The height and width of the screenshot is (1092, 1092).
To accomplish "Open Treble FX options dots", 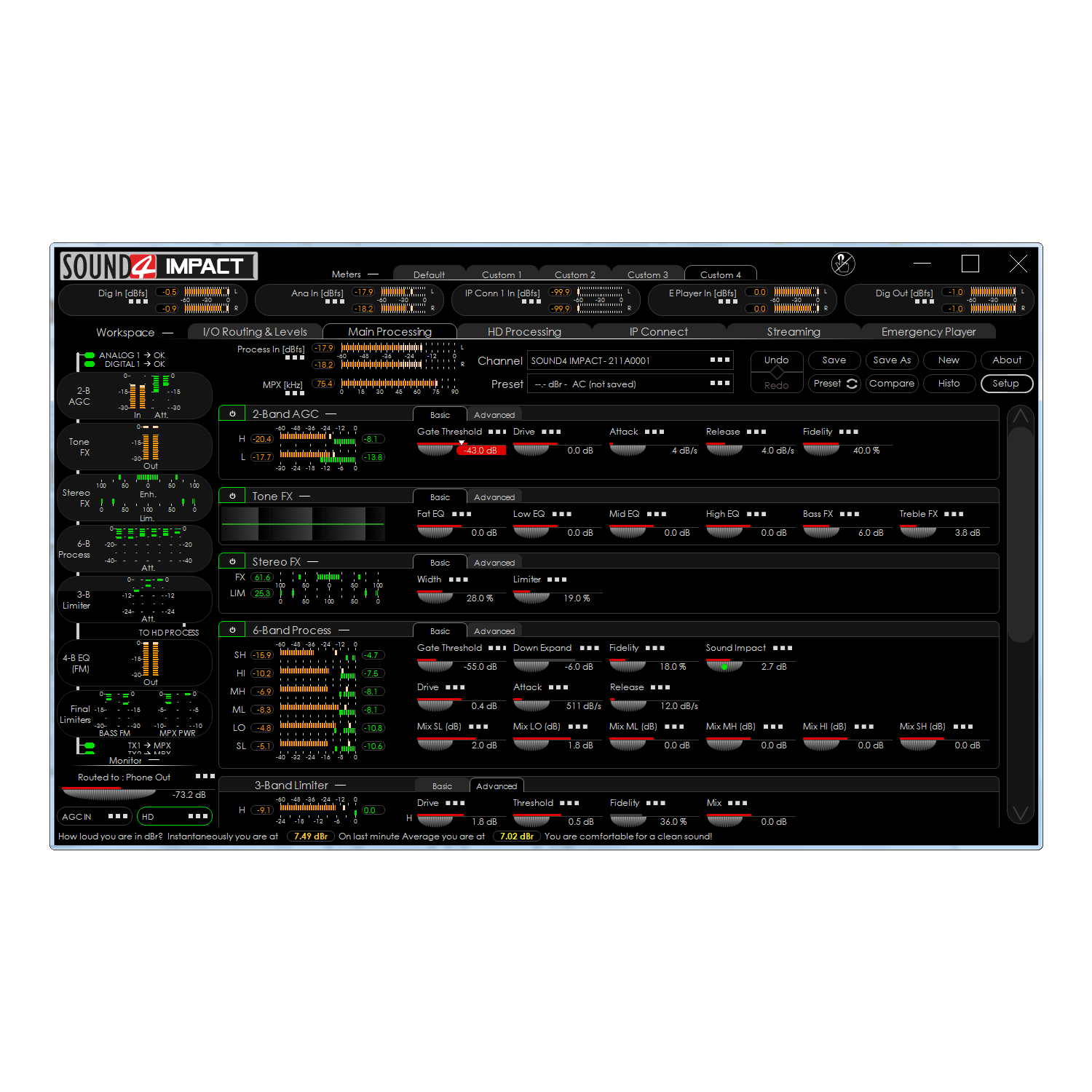I will 954,514.
